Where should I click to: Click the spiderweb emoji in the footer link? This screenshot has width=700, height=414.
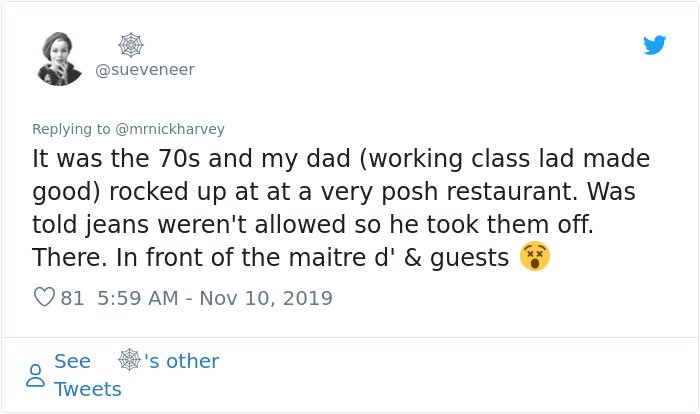130,360
